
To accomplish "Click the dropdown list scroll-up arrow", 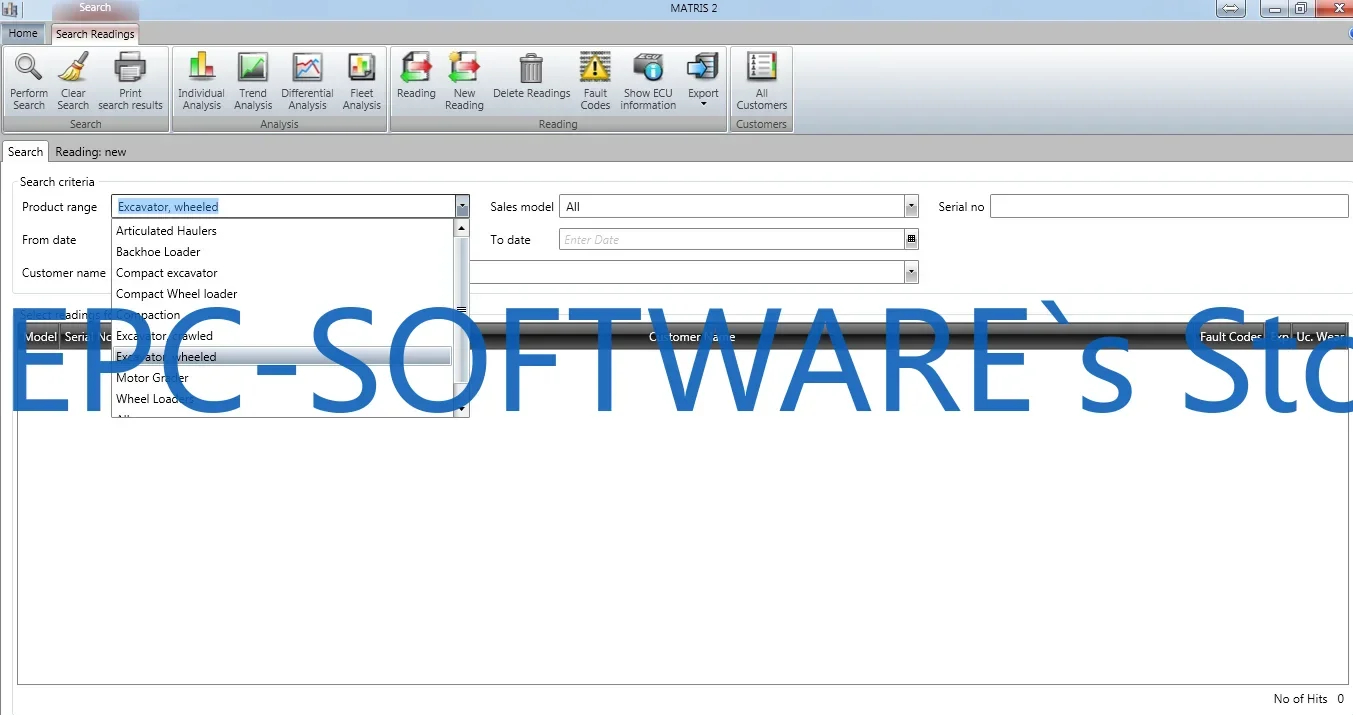I will tap(462, 228).
